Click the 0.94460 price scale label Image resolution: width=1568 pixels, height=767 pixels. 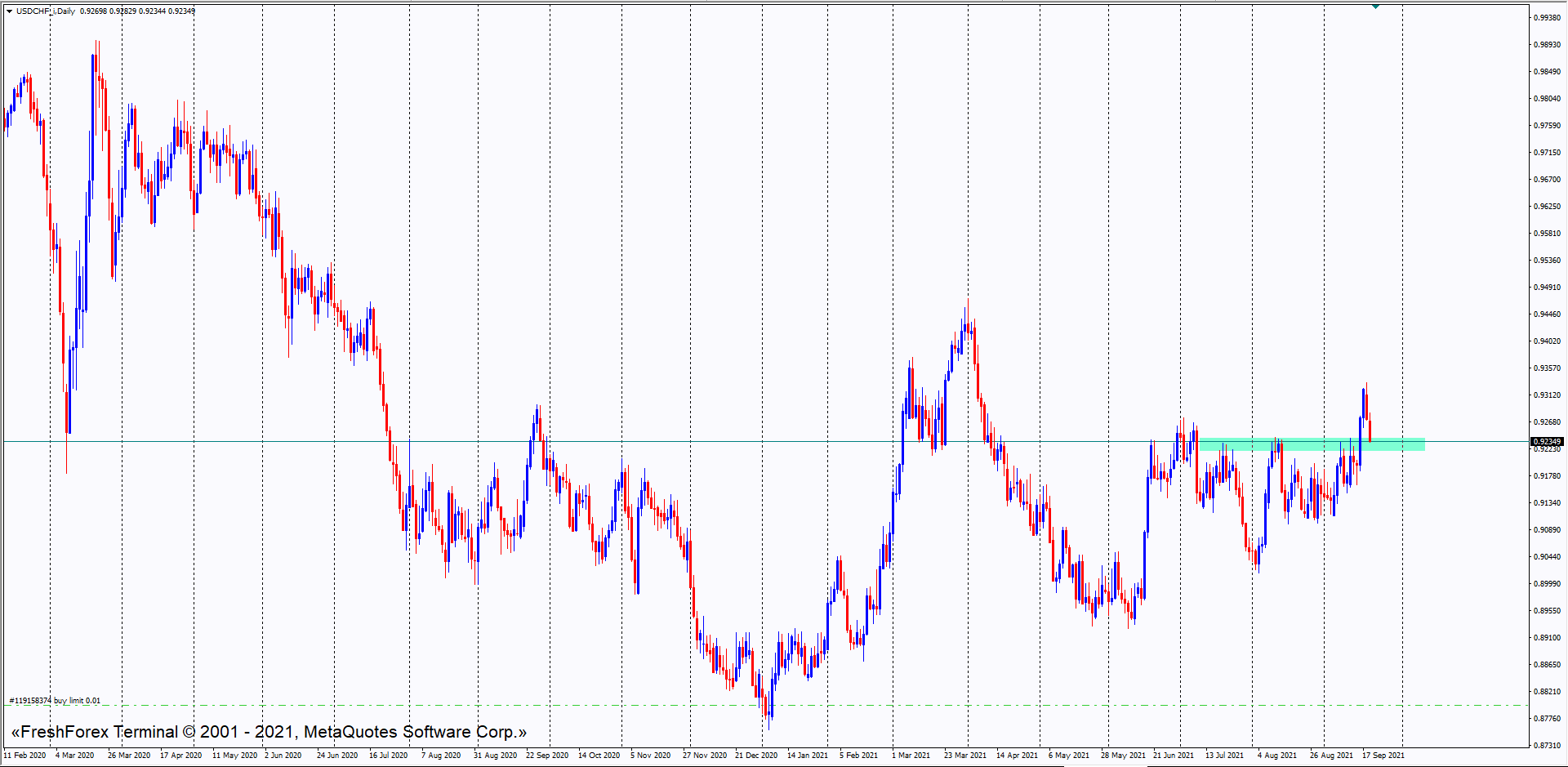(1547, 314)
